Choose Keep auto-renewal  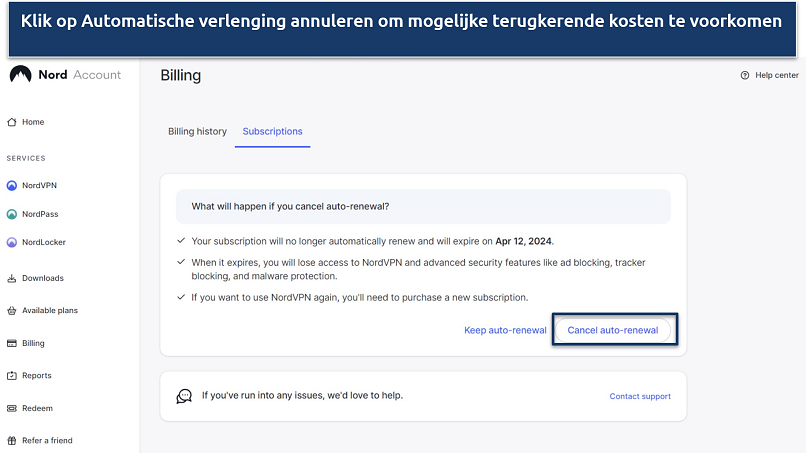(505, 330)
